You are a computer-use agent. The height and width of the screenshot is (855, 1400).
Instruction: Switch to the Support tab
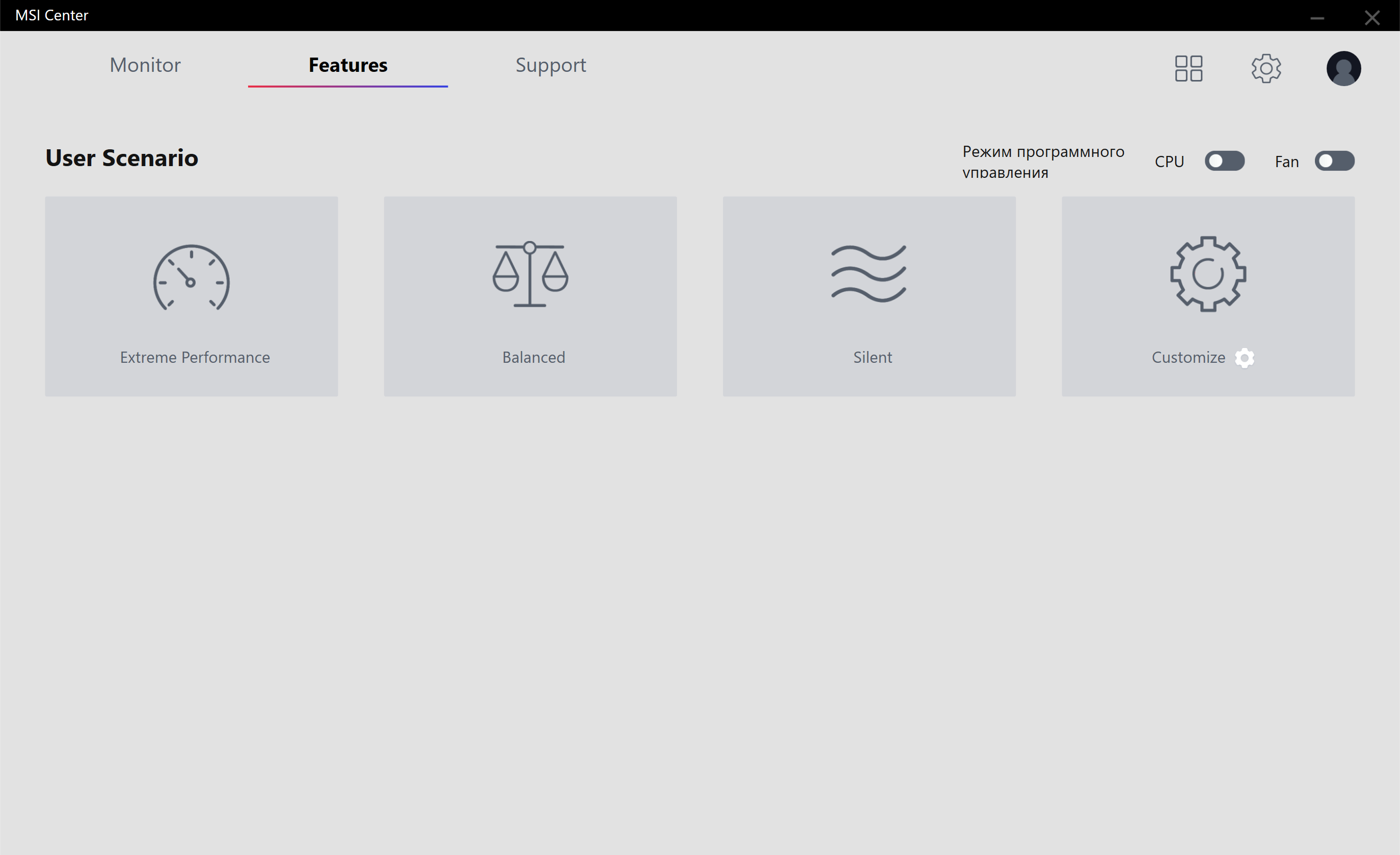(x=550, y=65)
